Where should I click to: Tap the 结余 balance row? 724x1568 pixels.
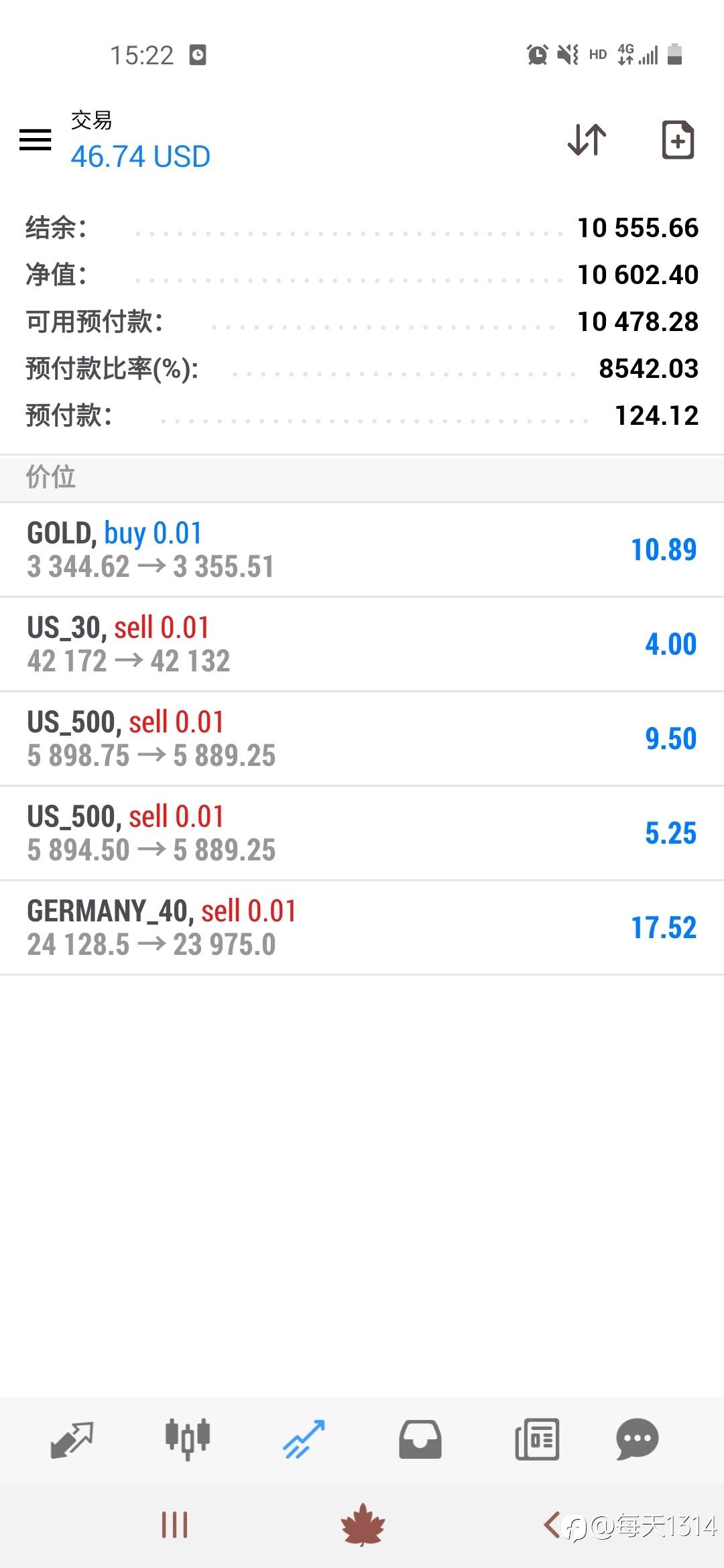[x=362, y=228]
